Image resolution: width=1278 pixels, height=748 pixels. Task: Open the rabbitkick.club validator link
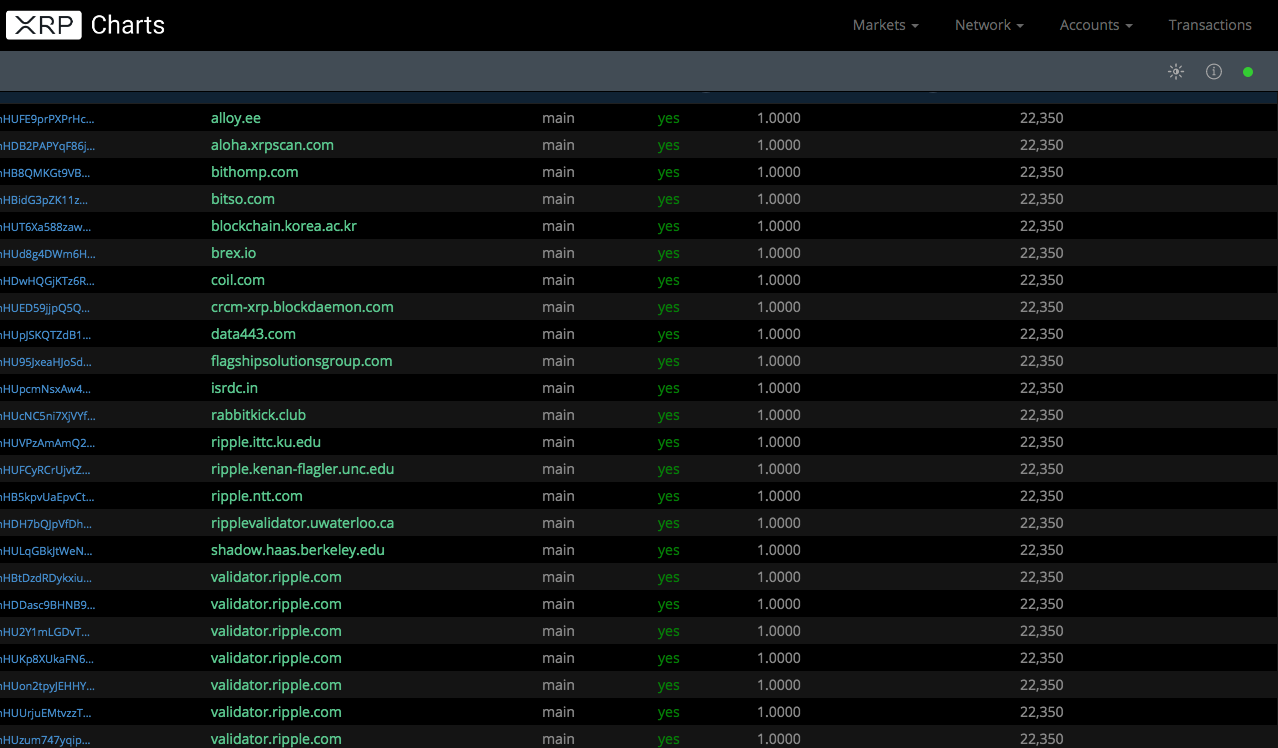point(258,415)
